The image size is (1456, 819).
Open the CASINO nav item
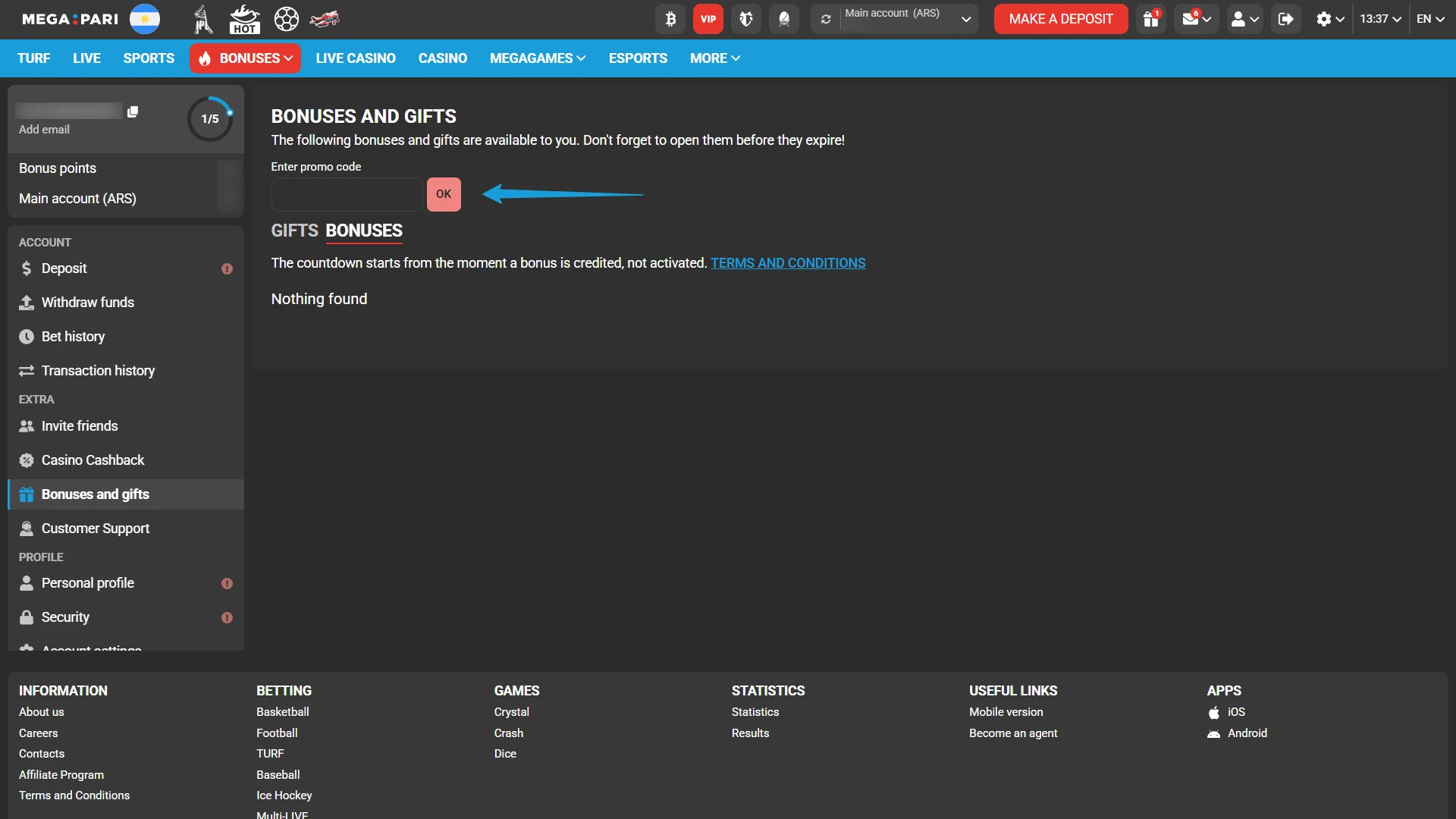coord(443,58)
